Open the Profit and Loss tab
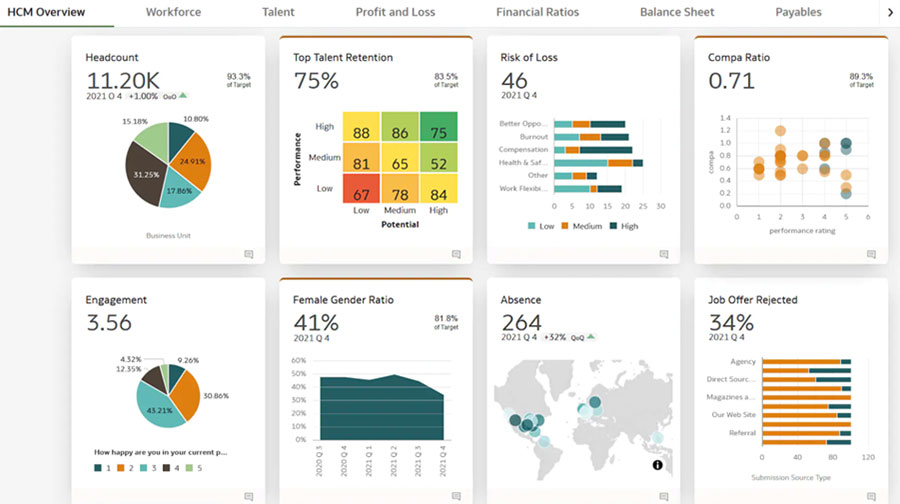This screenshot has width=900, height=504. click(396, 12)
